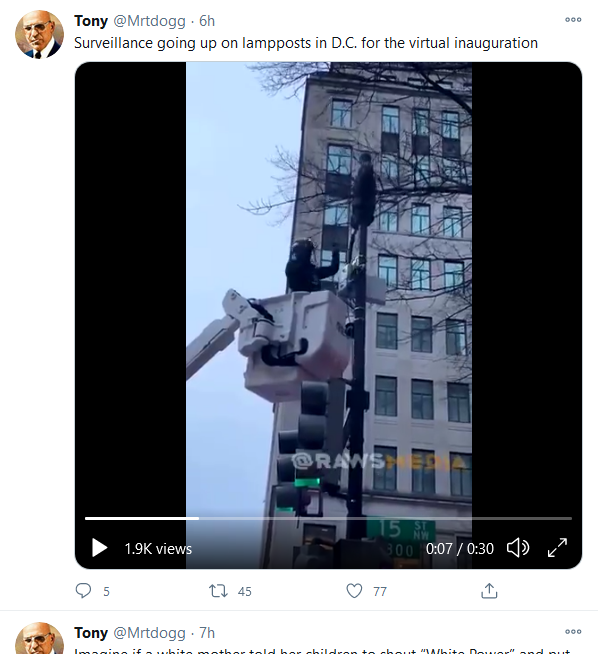
Task: Open more options on the 7h tweet
Action: click(573, 631)
